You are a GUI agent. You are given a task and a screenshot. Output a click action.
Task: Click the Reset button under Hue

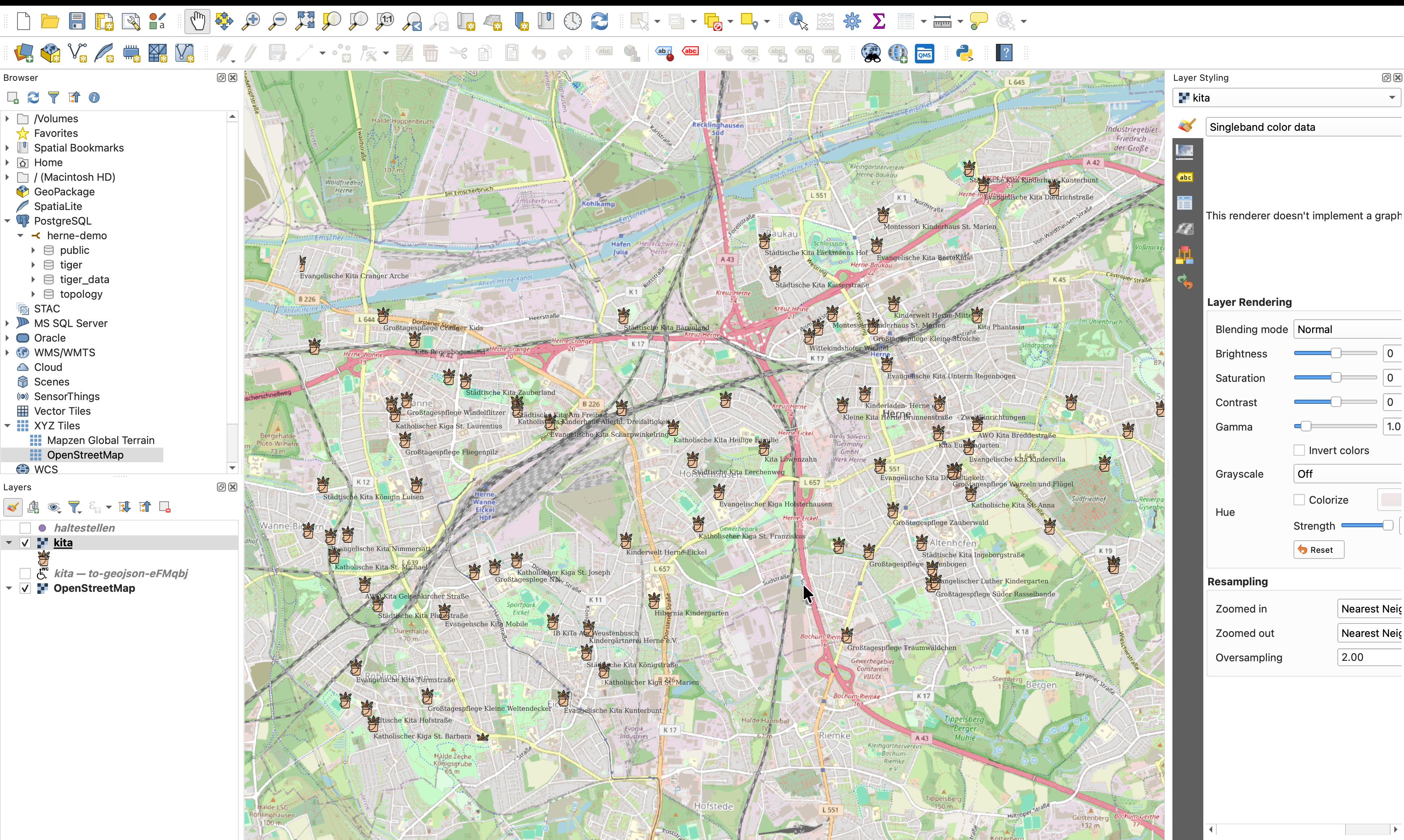click(1319, 550)
